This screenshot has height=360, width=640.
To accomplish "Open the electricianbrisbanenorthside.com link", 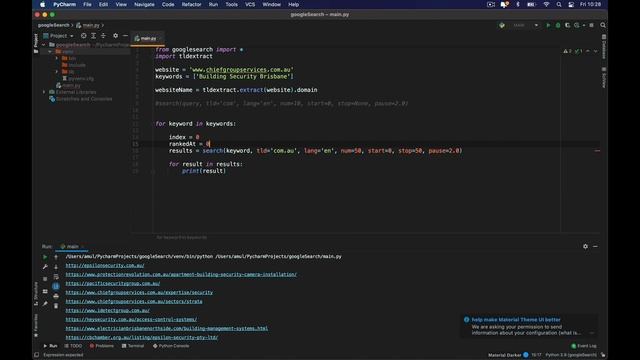I will (167, 328).
